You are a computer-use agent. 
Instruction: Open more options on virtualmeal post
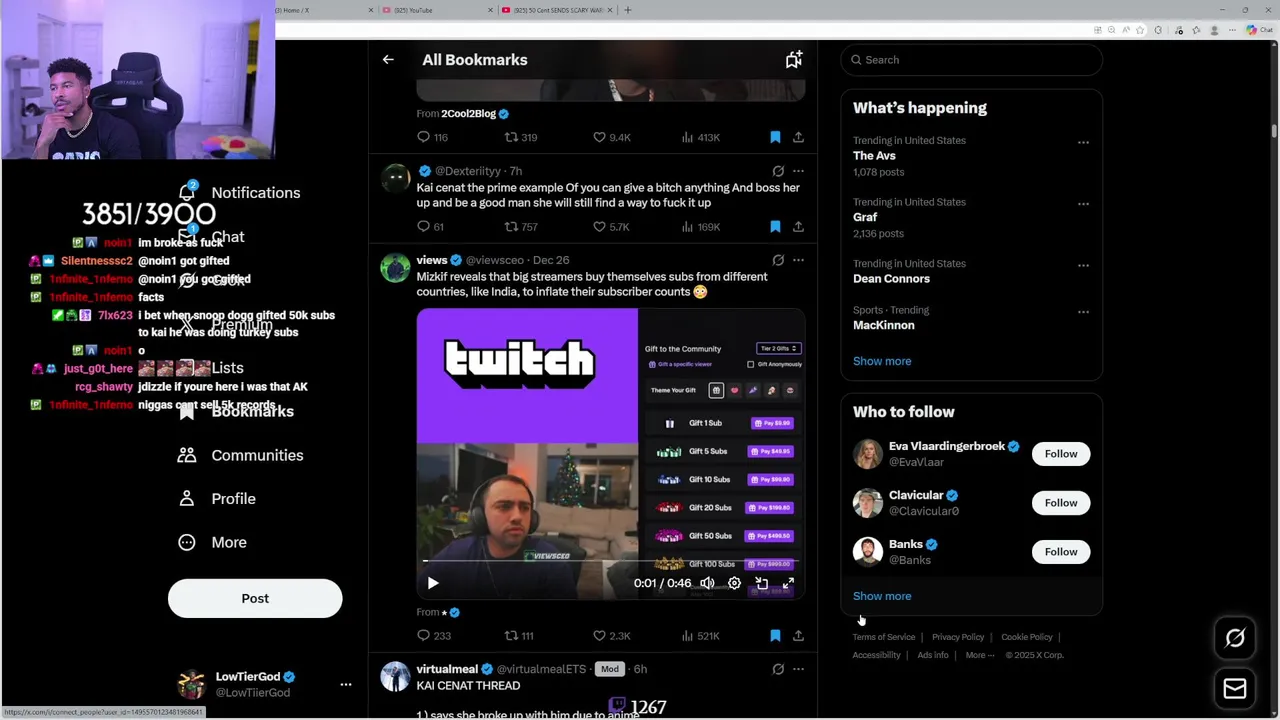point(798,669)
